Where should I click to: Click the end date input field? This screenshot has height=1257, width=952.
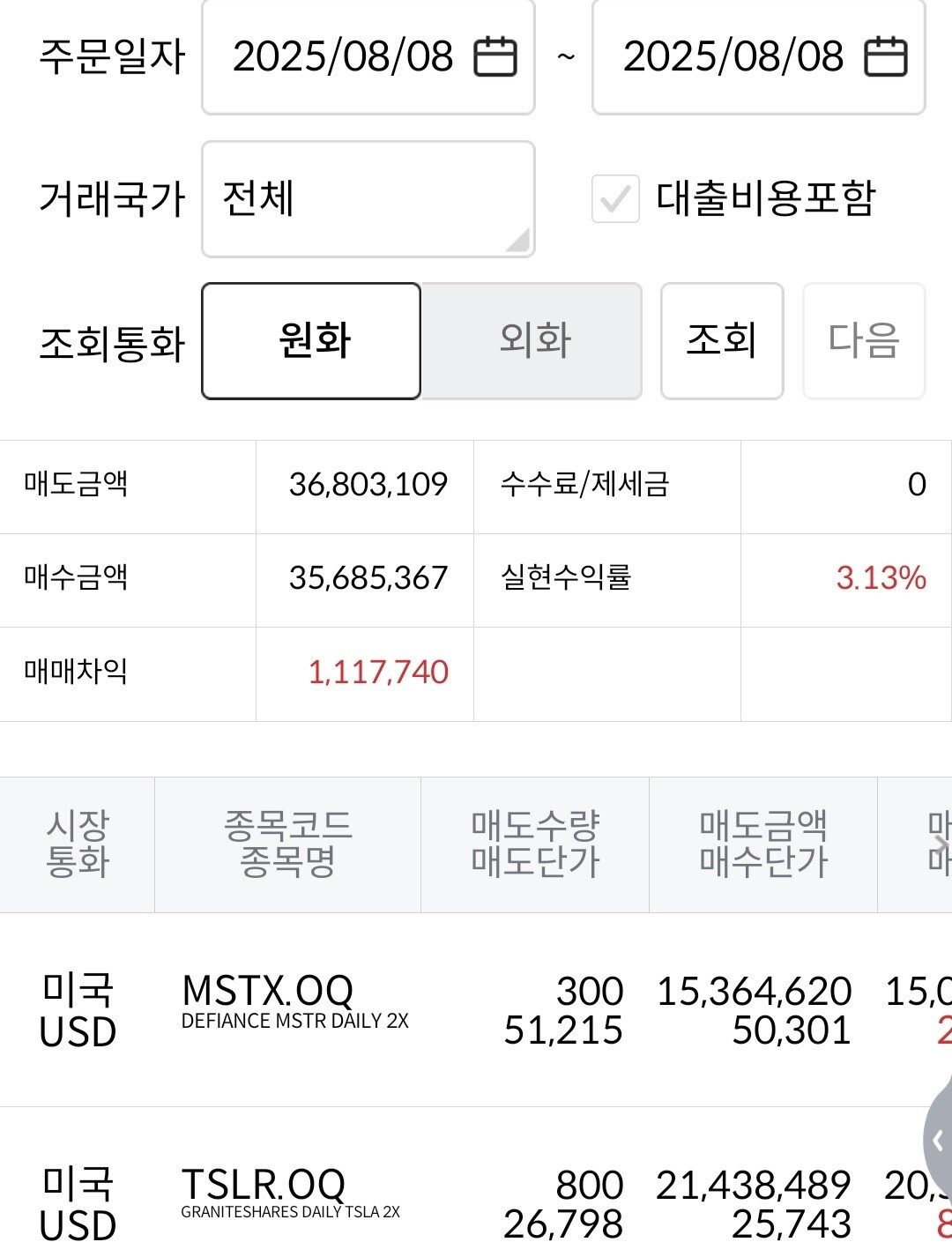733,57
